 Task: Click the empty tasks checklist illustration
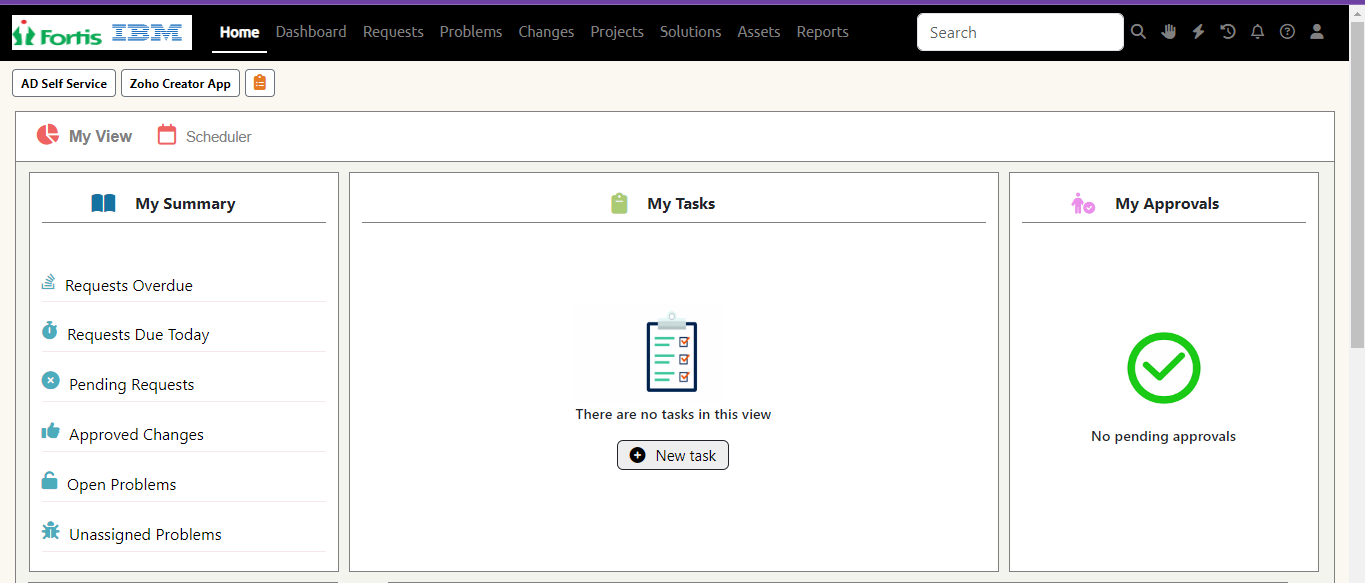point(672,351)
